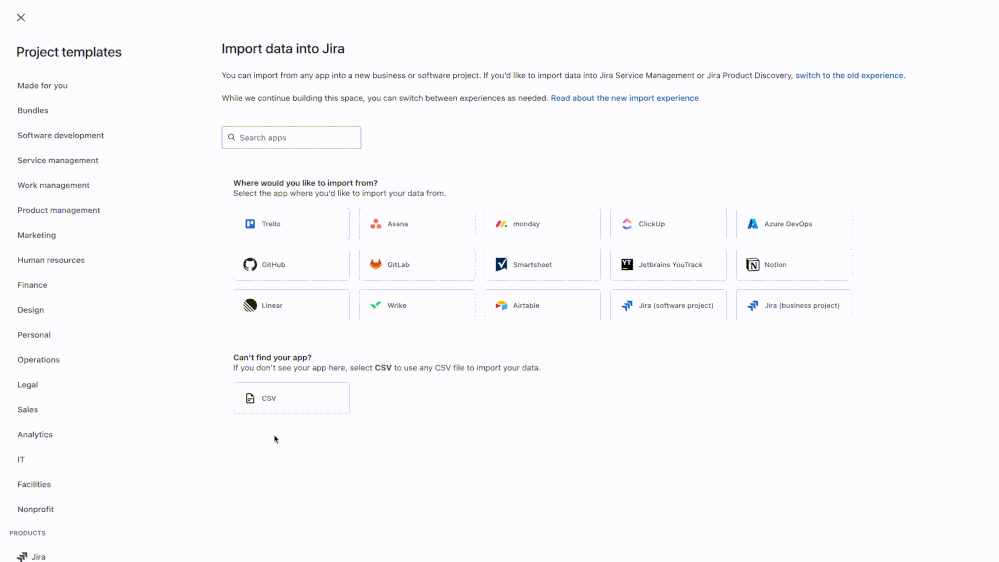Show Design templates
Viewport: 999px width, 562px height.
coord(31,310)
